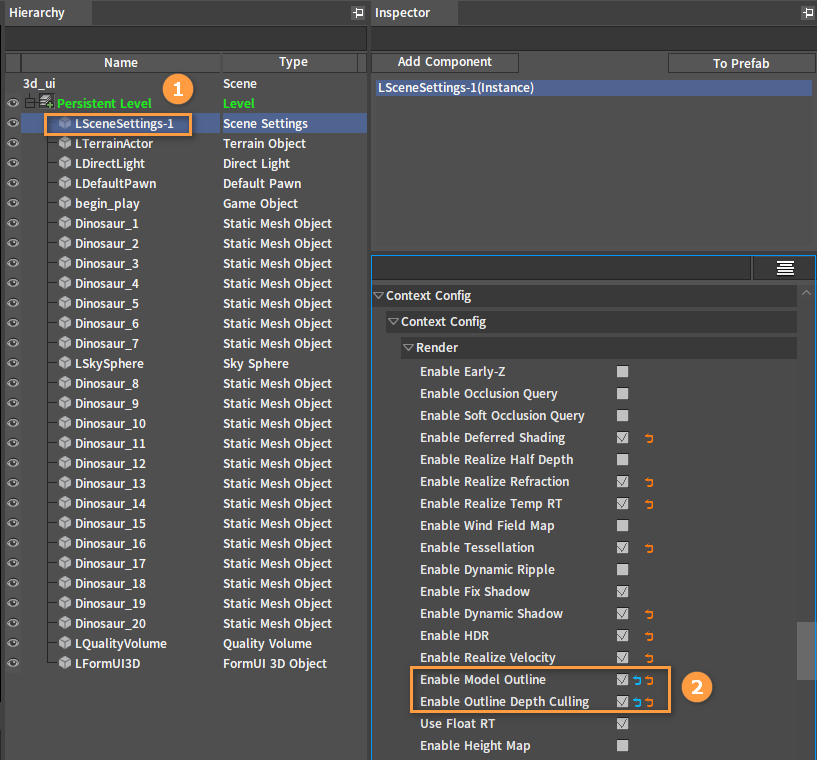Click the orange reset arrow for Enable Tessellation

[x=649, y=548]
